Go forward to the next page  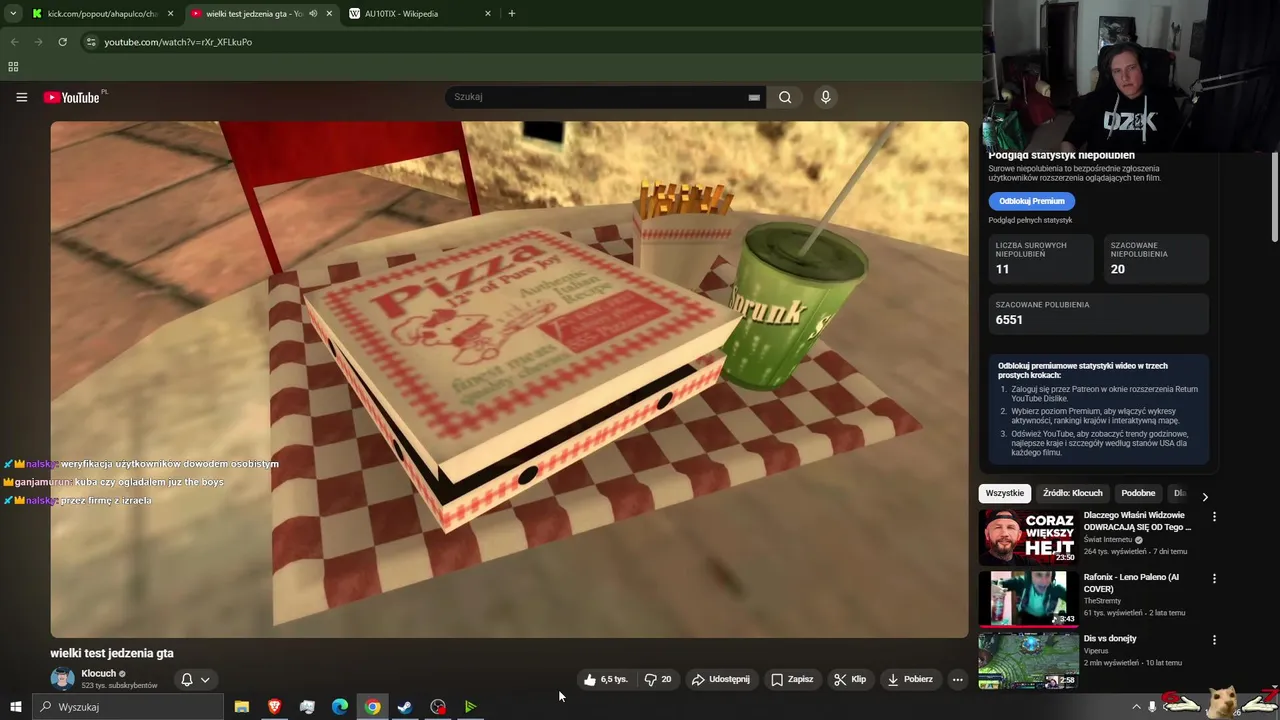tap(38, 42)
